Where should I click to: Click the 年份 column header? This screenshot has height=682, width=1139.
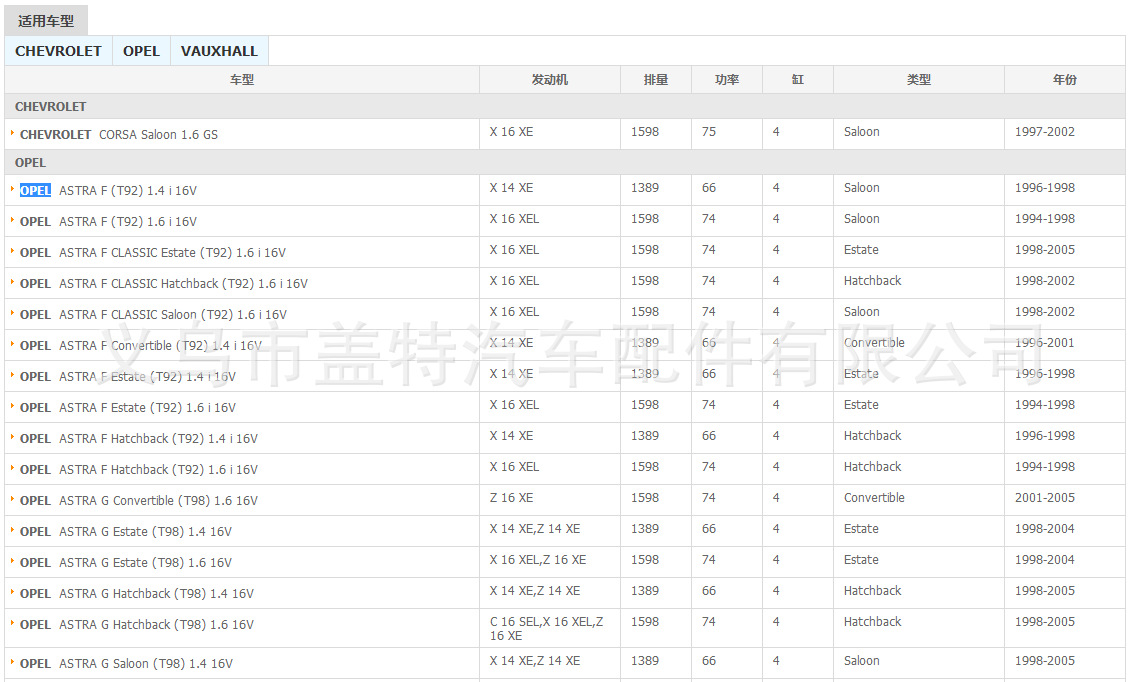tap(1065, 80)
